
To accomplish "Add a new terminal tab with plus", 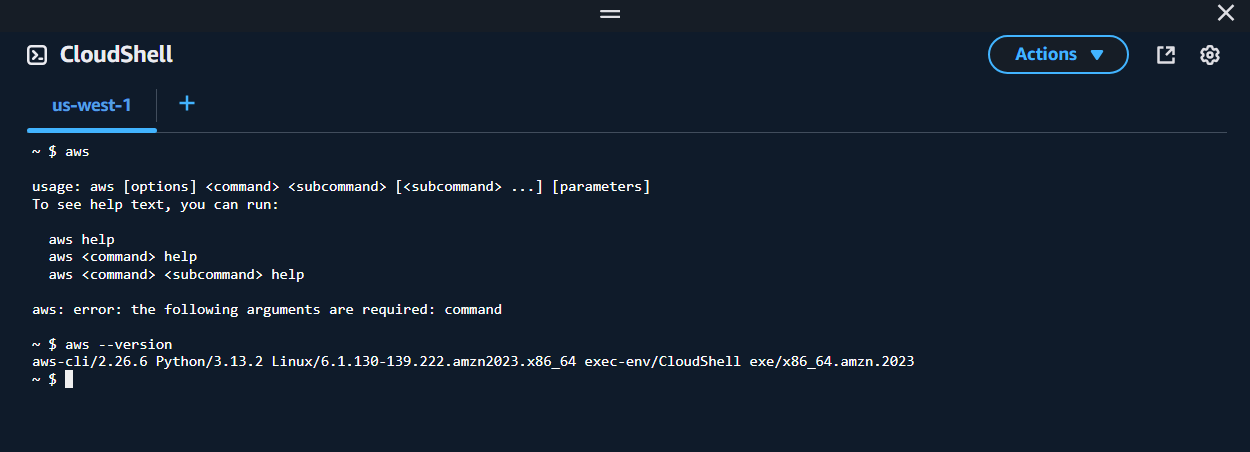I will 187,103.
